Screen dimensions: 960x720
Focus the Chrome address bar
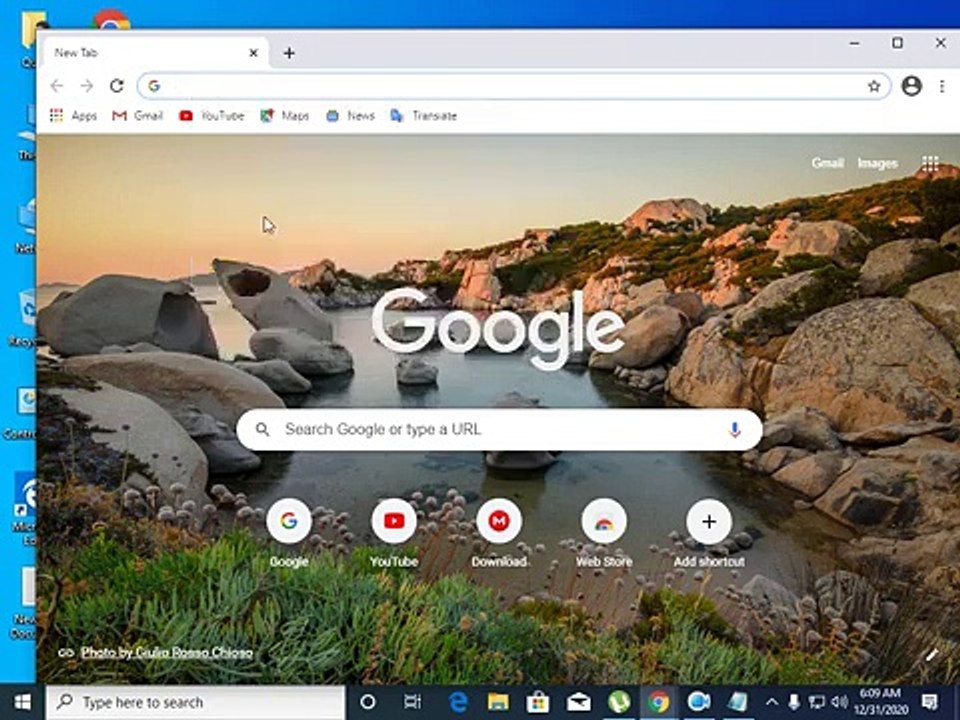coord(513,86)
